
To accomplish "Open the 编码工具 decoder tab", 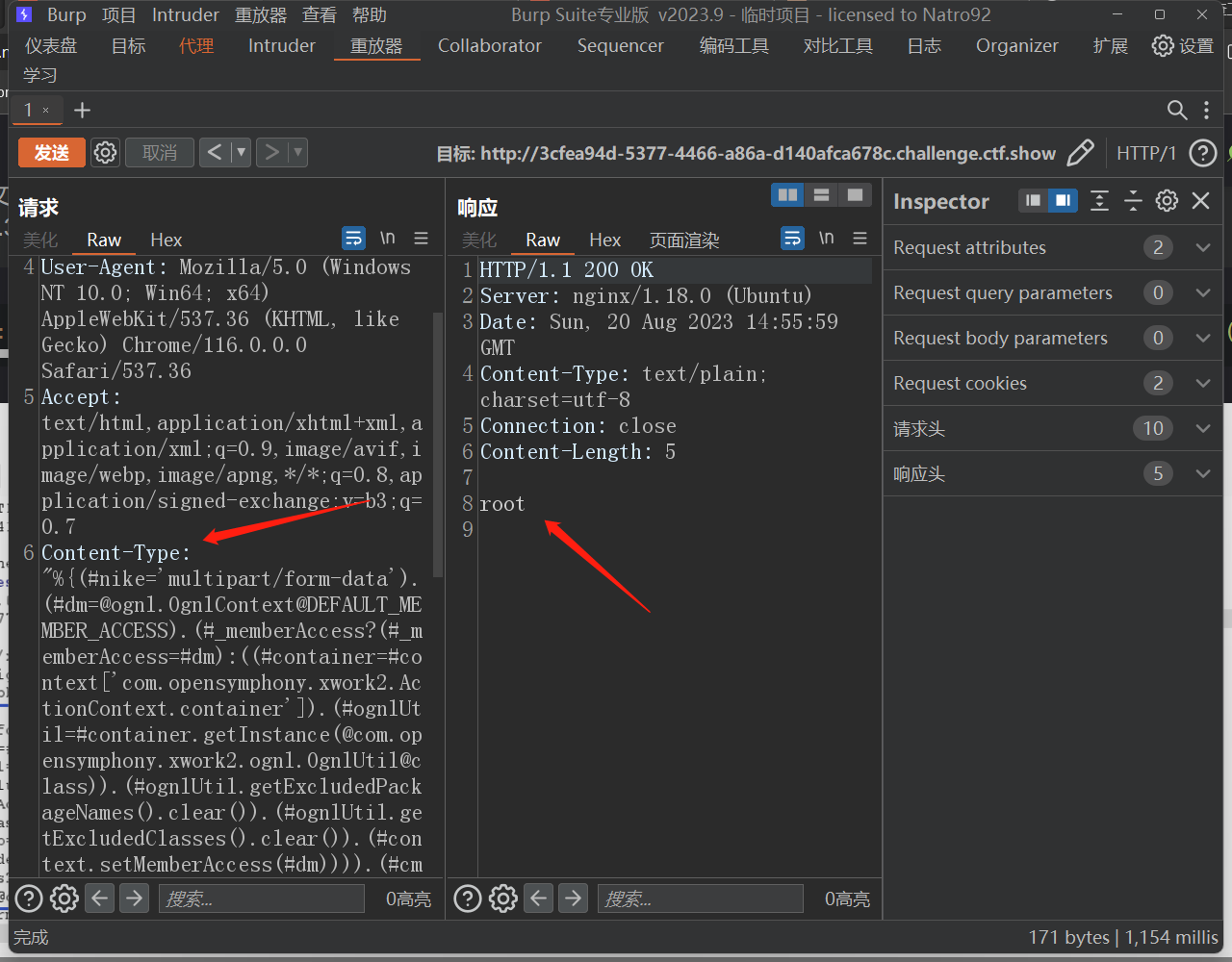I will (x=734, y=46).
